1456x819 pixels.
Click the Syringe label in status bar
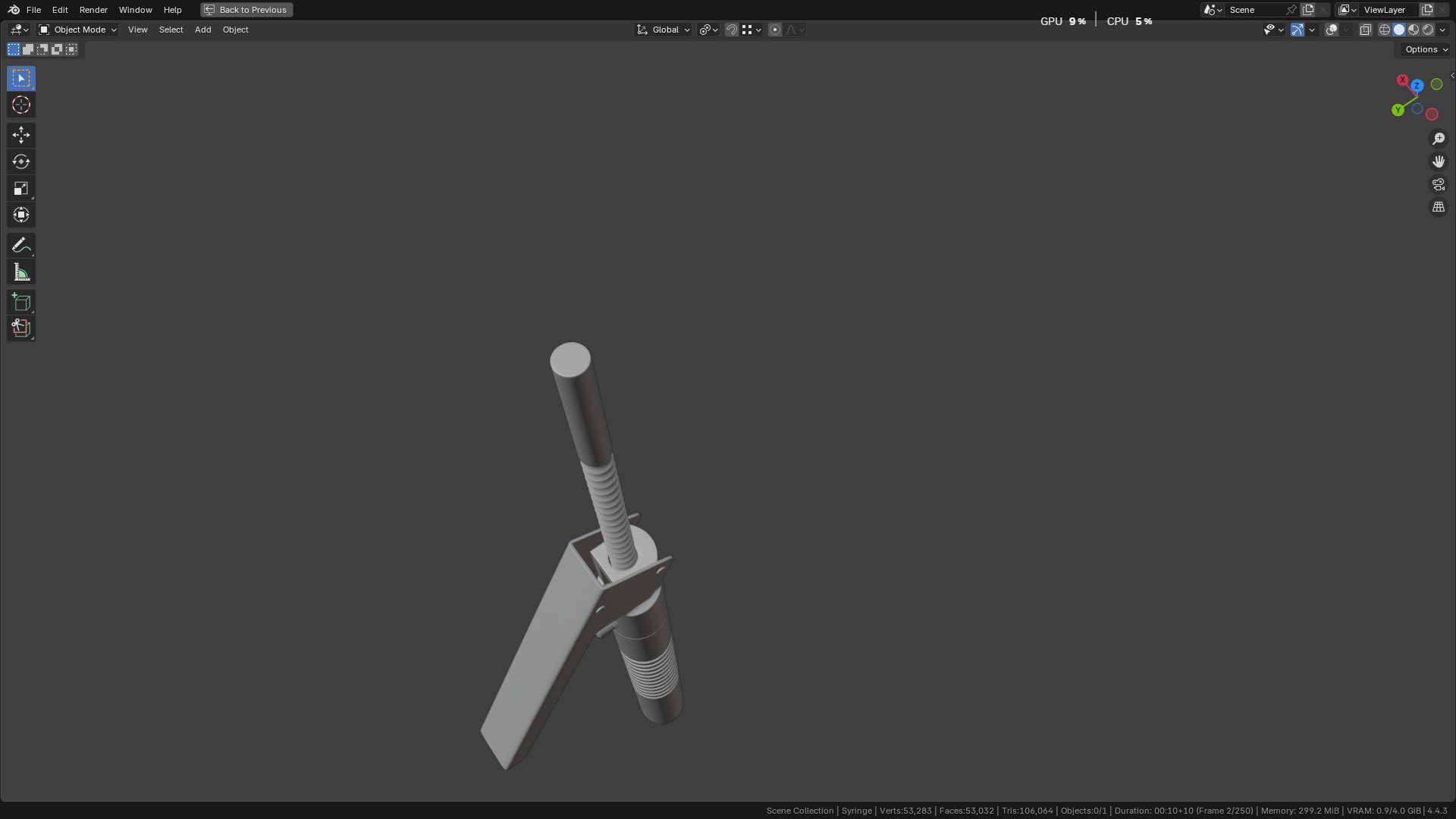(857, 811)
